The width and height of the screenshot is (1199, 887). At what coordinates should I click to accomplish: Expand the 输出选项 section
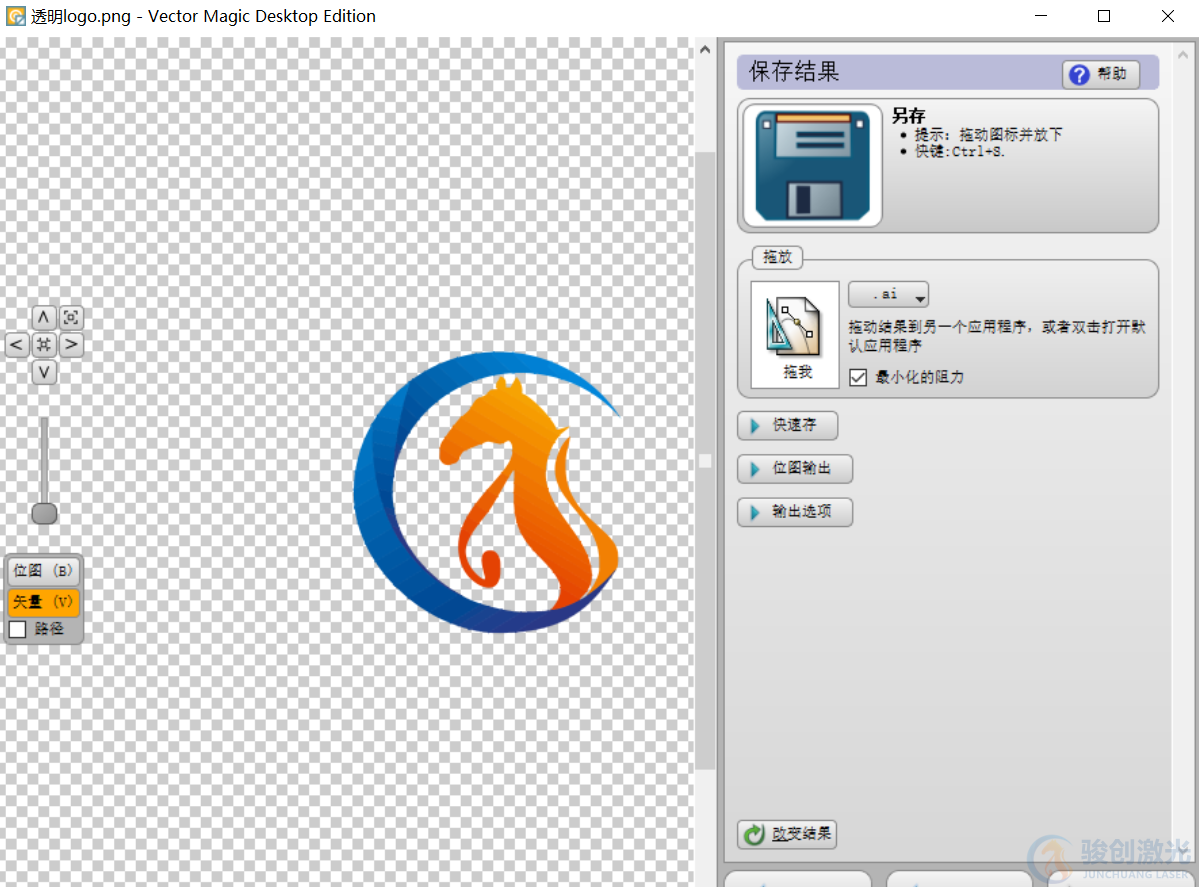tap(795, 512)
